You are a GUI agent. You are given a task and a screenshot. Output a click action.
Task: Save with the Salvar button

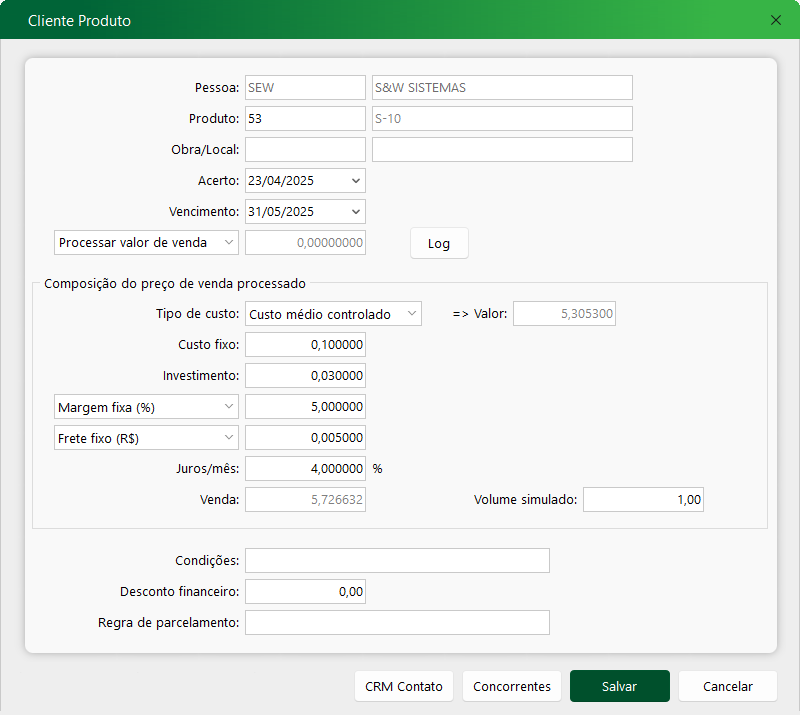click(x=619, y=686)
